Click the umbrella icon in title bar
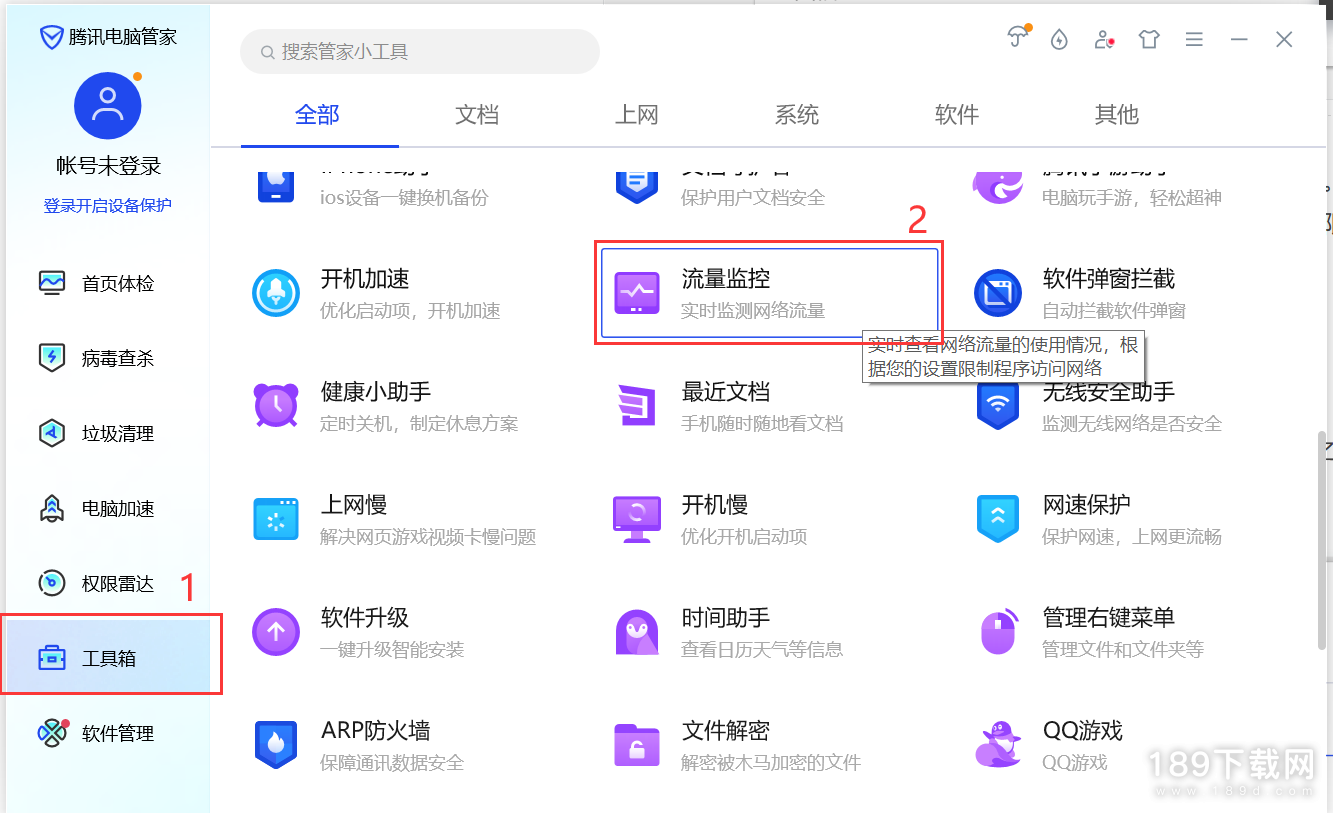Screen dimensions: 1333x813 [1019, 38]
